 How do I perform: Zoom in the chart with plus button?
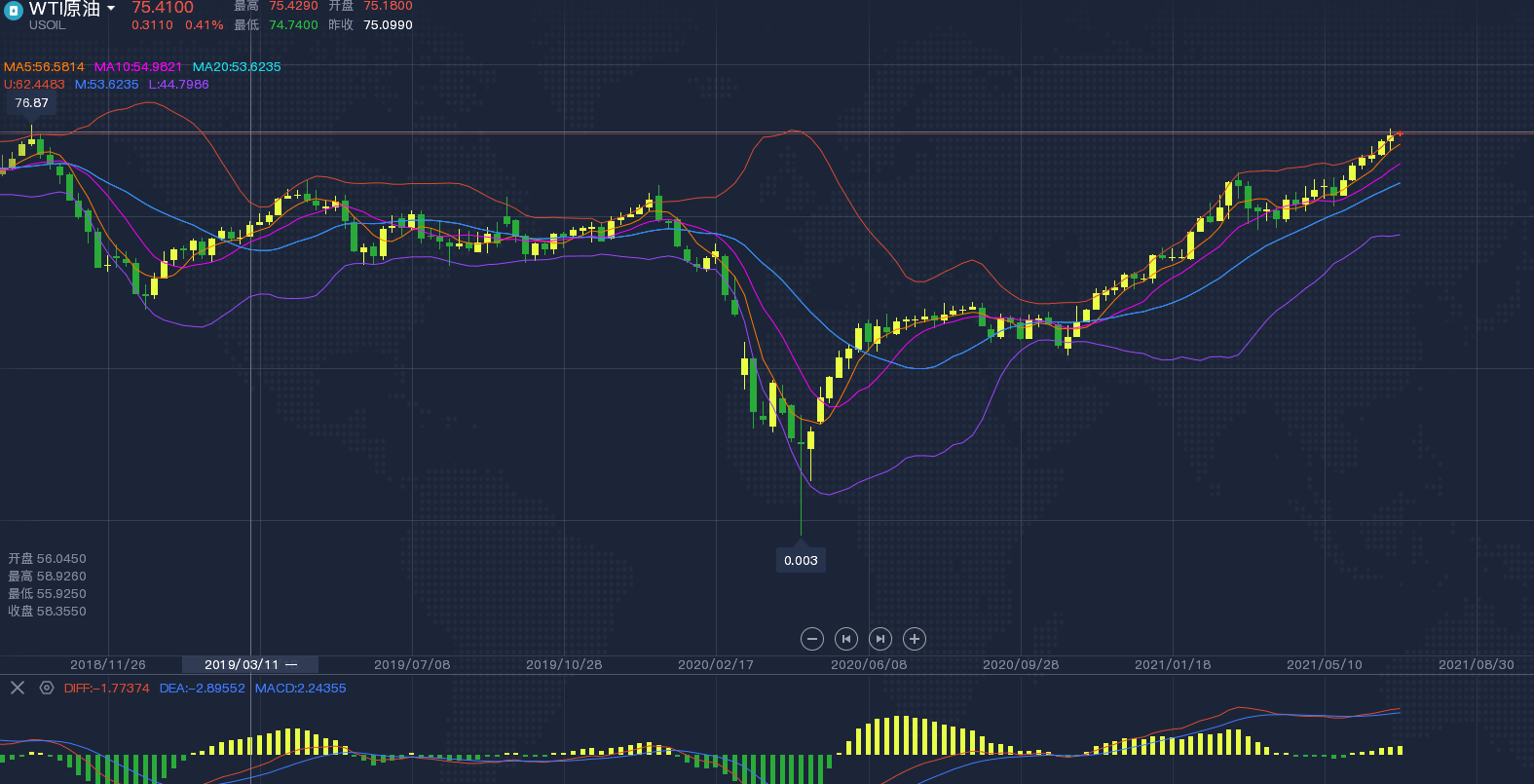(x=914, y=639)
